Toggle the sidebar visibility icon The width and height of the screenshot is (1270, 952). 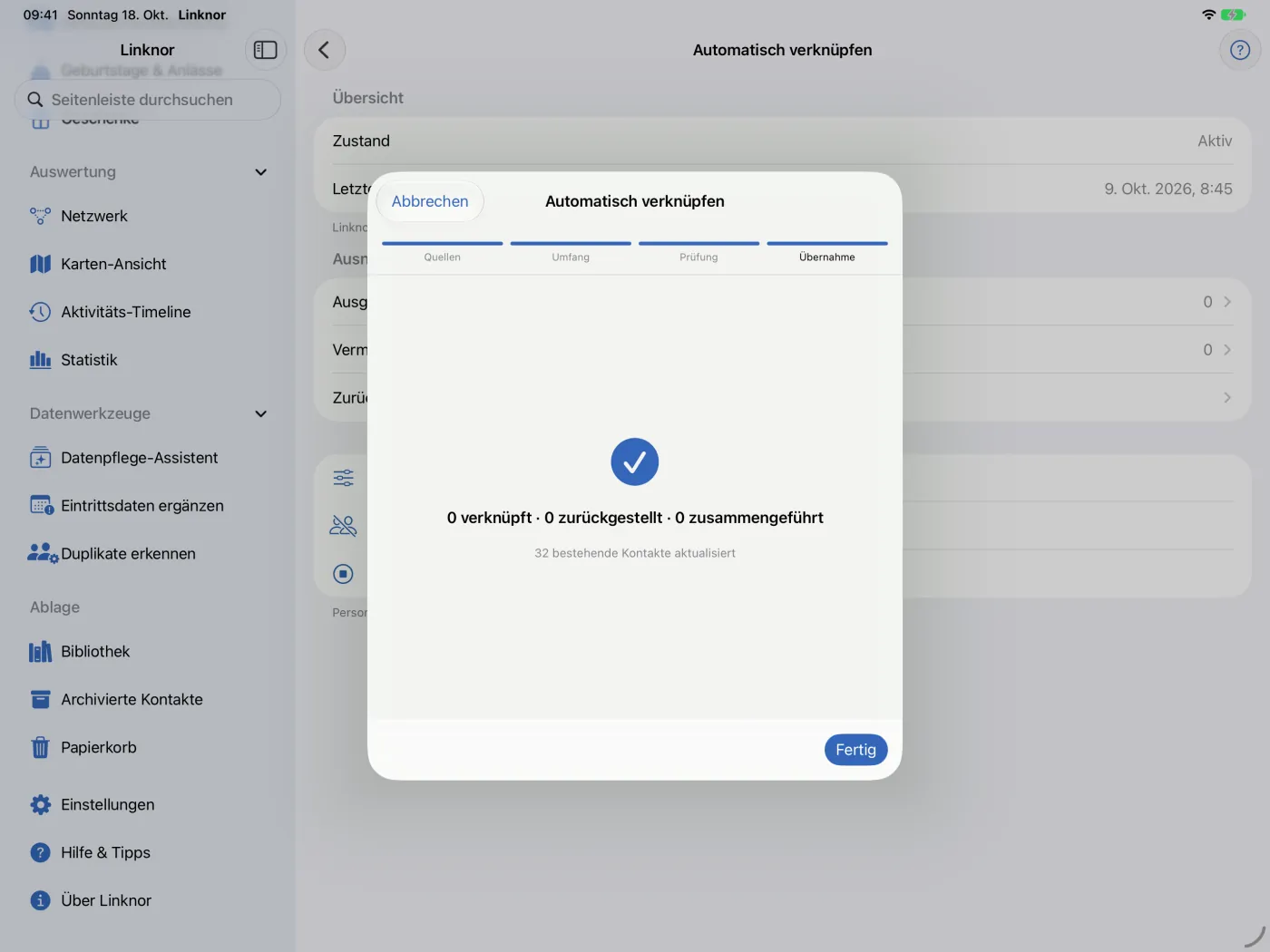265,50
